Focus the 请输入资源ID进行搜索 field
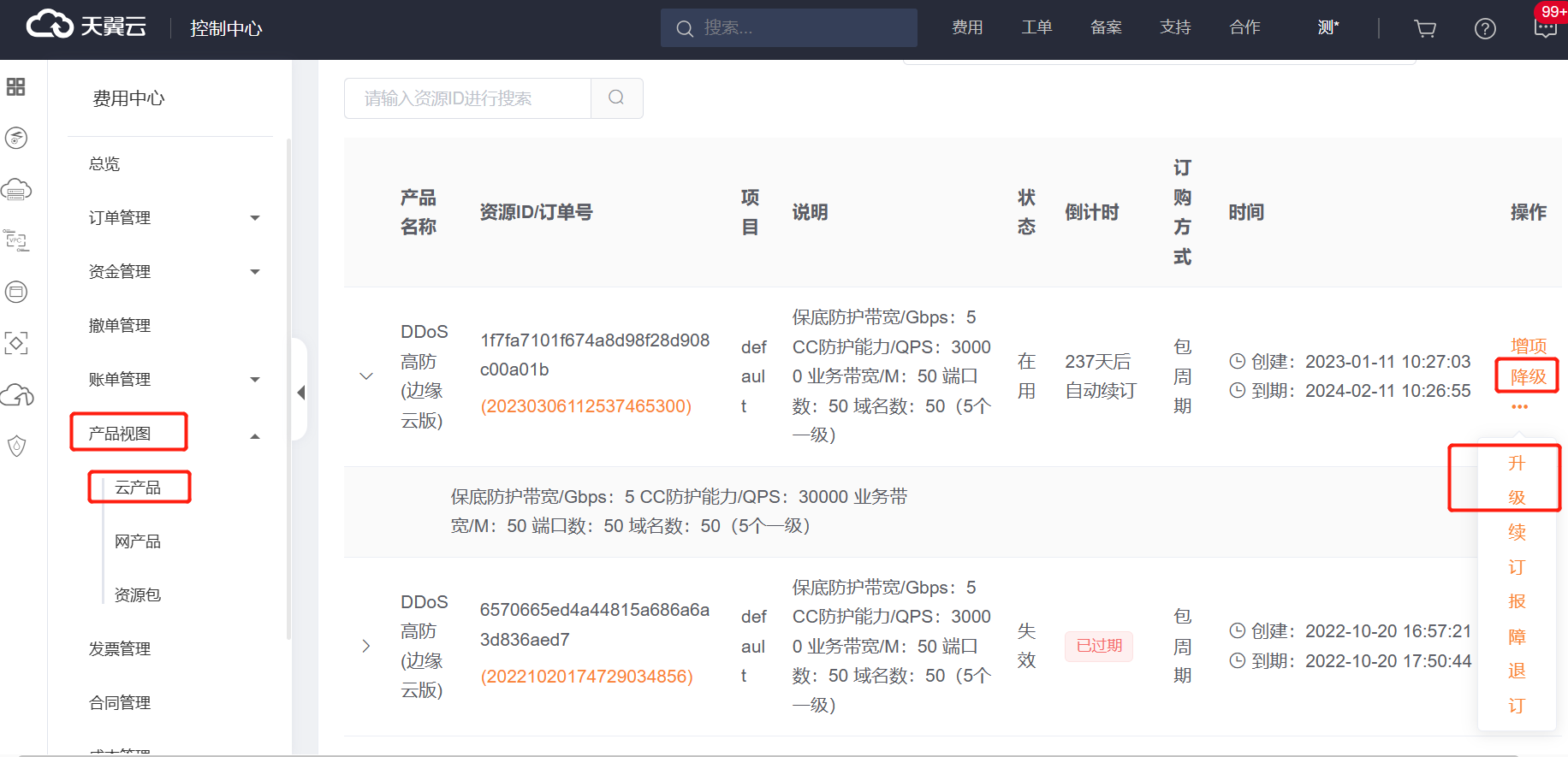 [467, 98]
